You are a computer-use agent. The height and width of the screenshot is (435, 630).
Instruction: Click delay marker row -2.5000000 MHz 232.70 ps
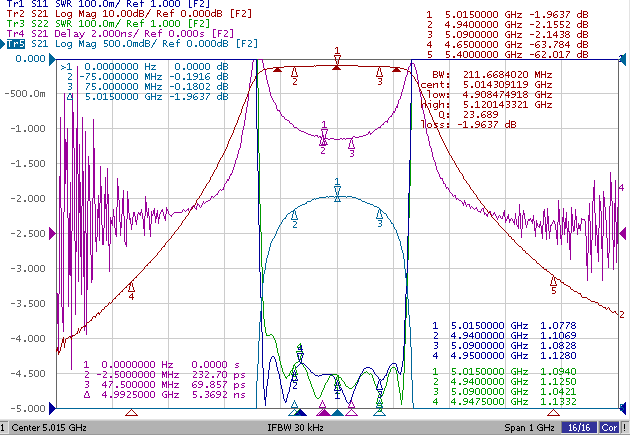point(164,375)
